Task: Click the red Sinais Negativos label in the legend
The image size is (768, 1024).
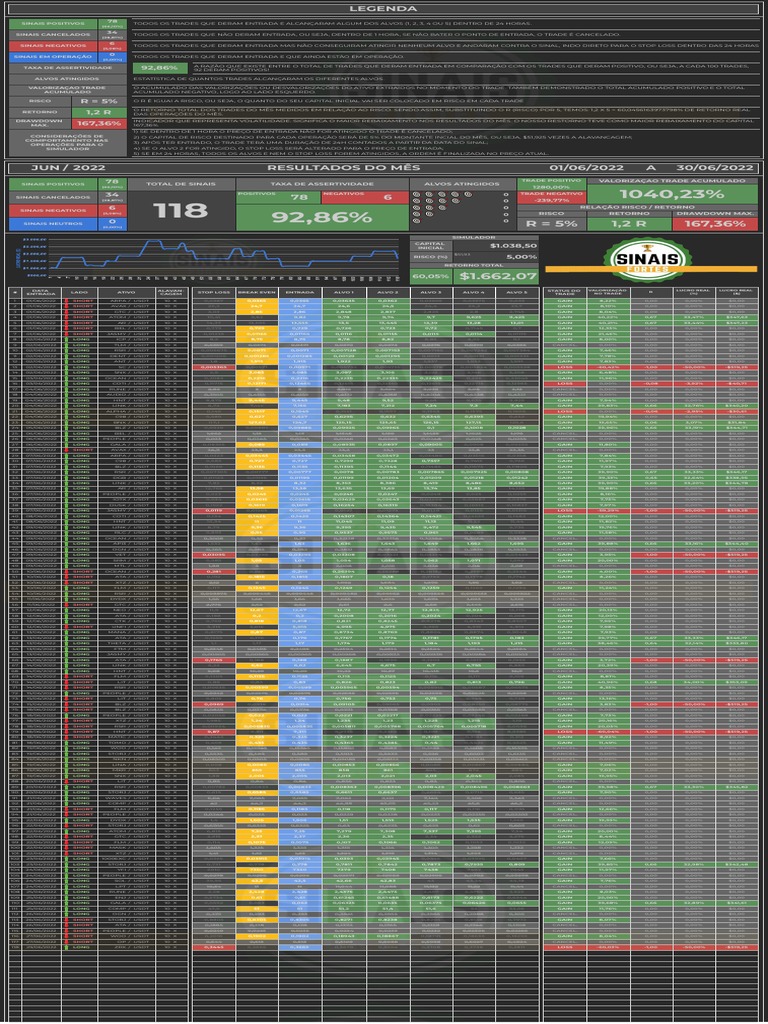Action: coord(53,45)
